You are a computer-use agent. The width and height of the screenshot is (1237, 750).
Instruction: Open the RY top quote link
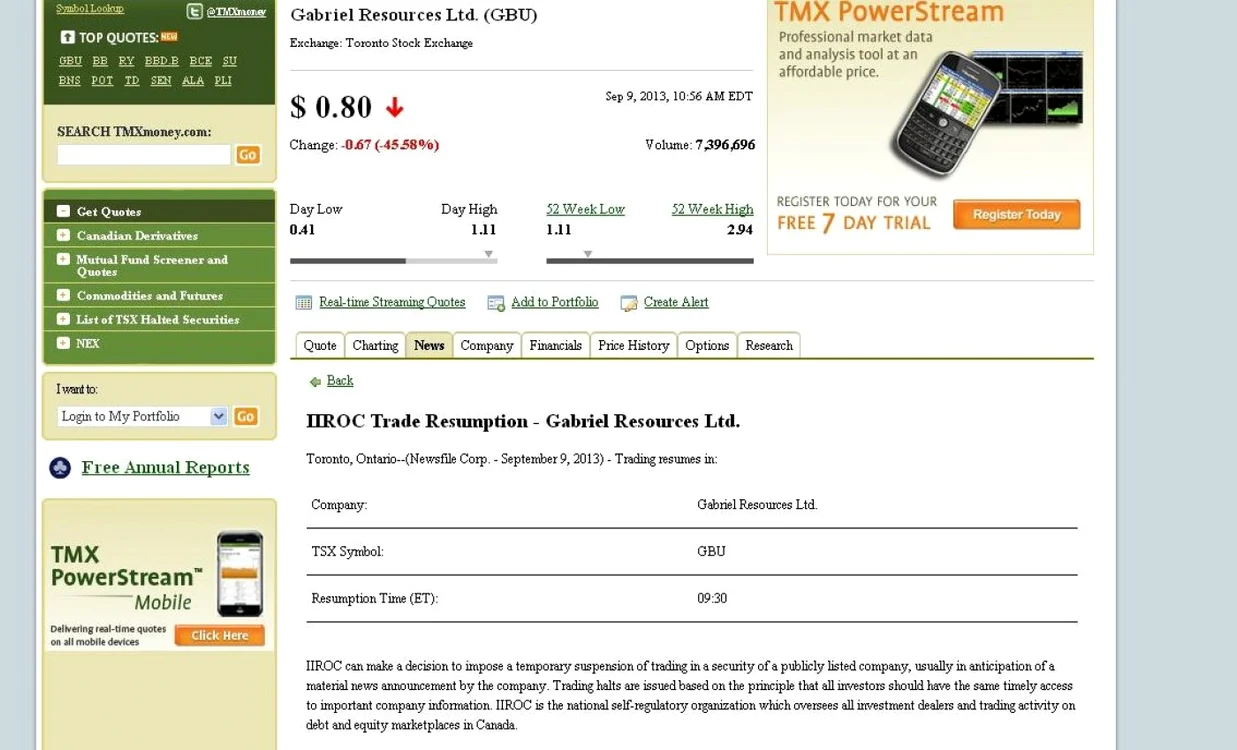126,61
